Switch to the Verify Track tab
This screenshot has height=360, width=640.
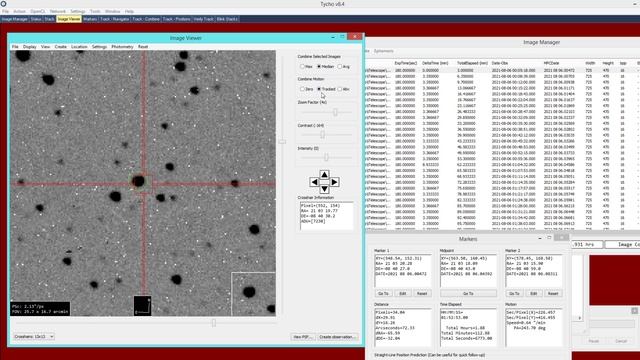(x=204, y=19)
